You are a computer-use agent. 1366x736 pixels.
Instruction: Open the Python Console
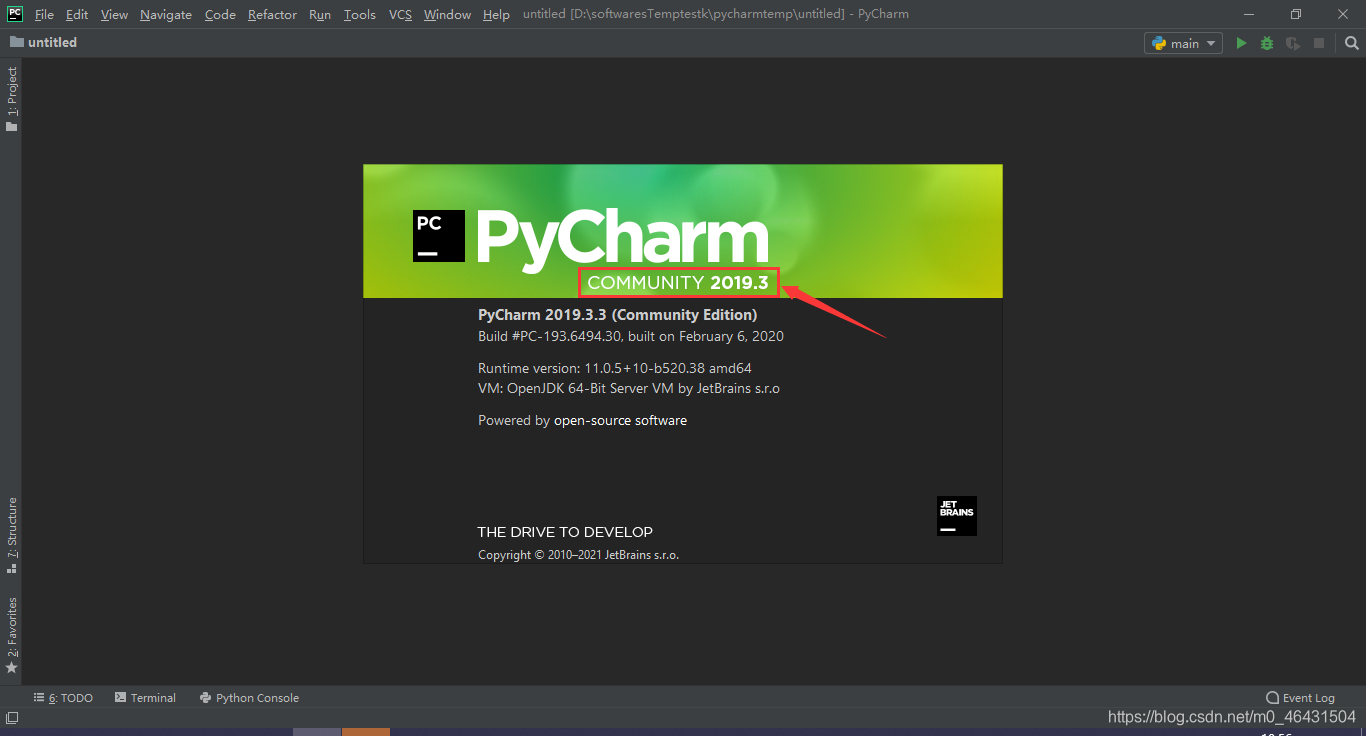coord(249,697)
